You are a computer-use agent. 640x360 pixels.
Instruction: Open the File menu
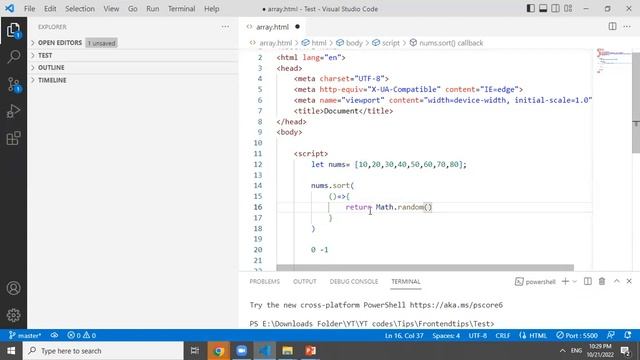tap(29, 9)
